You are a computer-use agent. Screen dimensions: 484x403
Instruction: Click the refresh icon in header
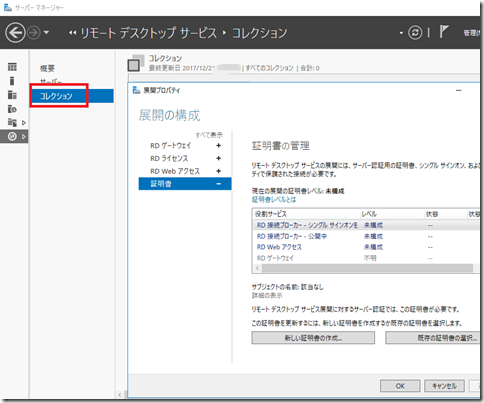pyautogui.click(x=415, y=33)
